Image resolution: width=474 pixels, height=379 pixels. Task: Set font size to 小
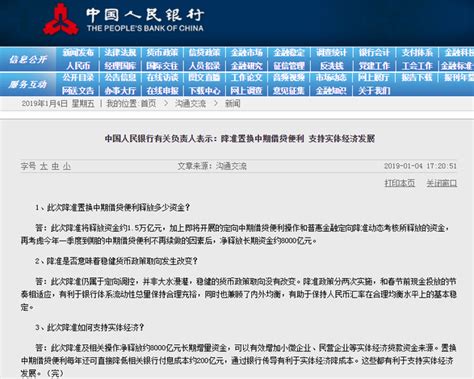[x=67, y=166]
